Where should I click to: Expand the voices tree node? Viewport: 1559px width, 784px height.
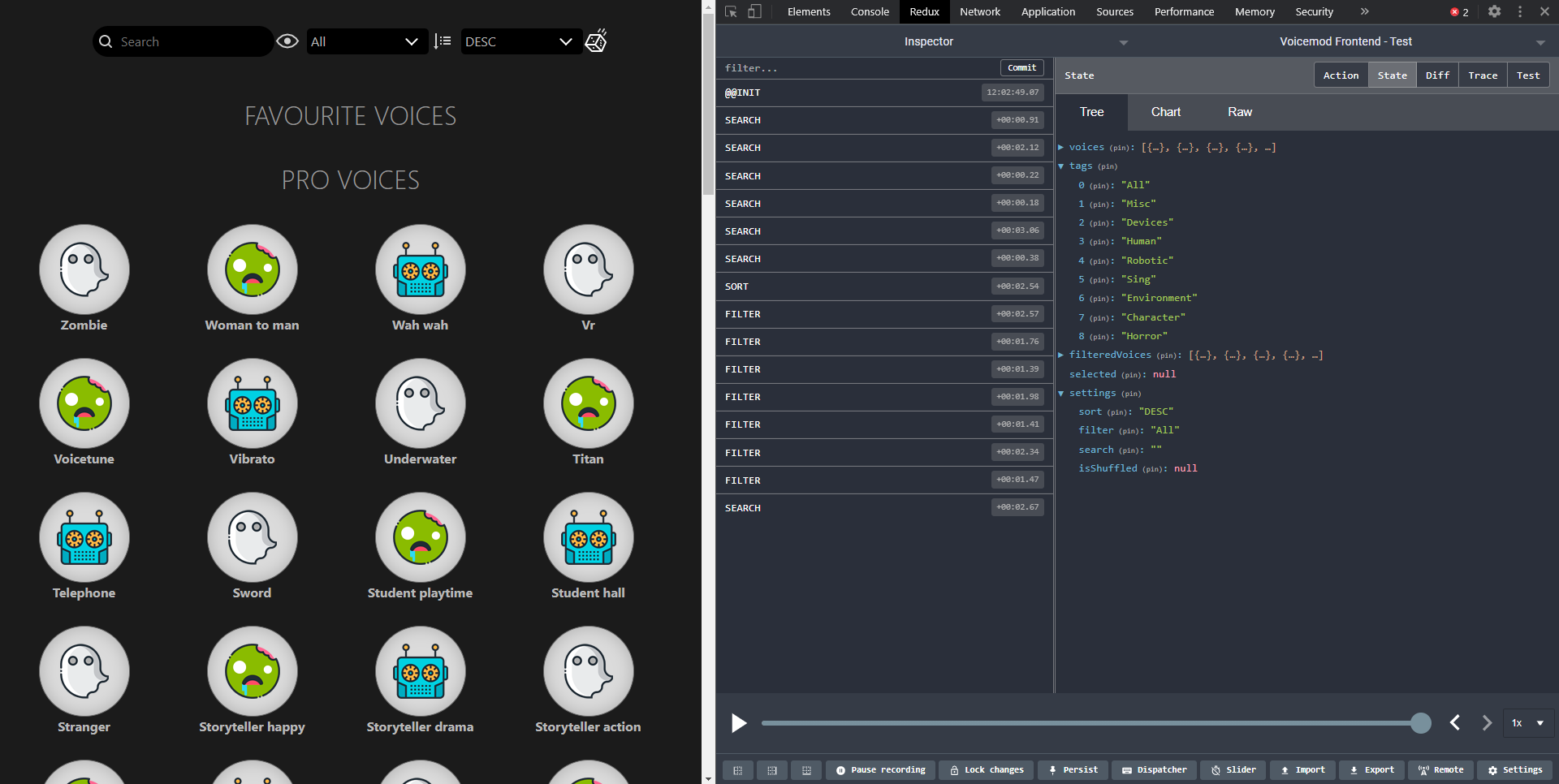(1060, 148)
